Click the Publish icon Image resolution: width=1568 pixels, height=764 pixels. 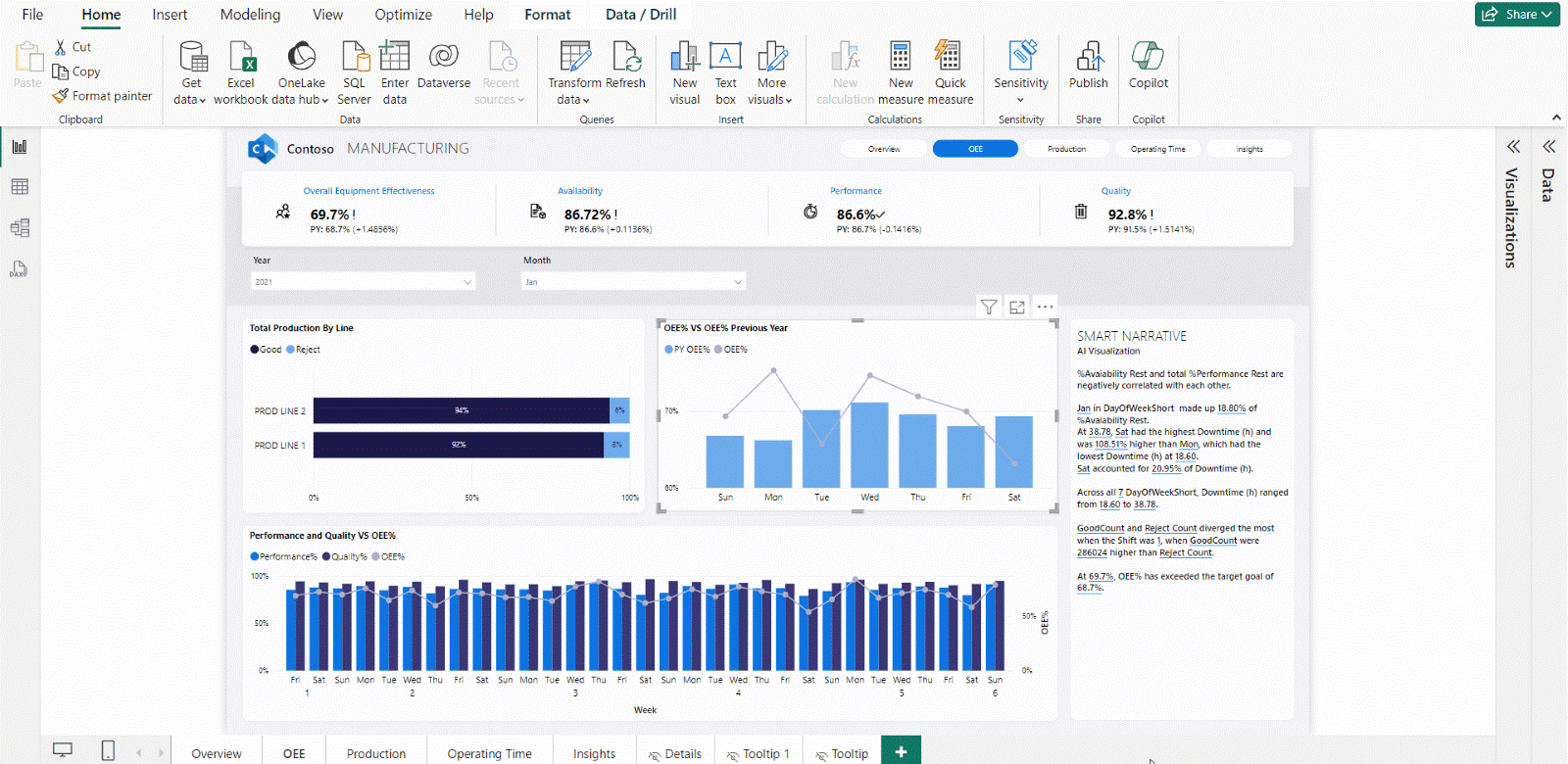coord(1089,57)
